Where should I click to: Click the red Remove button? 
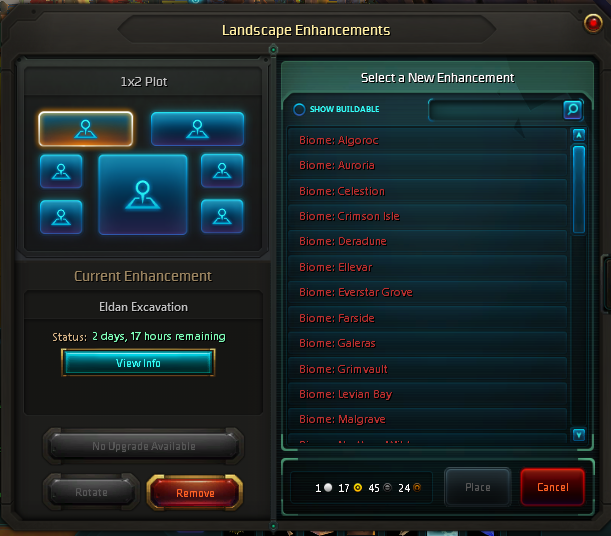pyautogui.click(x=195, y=493)
